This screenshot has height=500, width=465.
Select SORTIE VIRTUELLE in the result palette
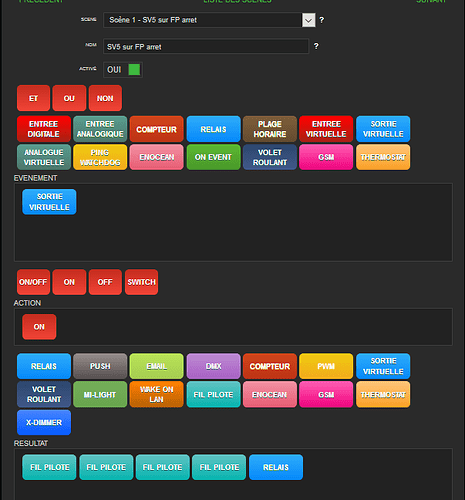click(x=383, y=366)
